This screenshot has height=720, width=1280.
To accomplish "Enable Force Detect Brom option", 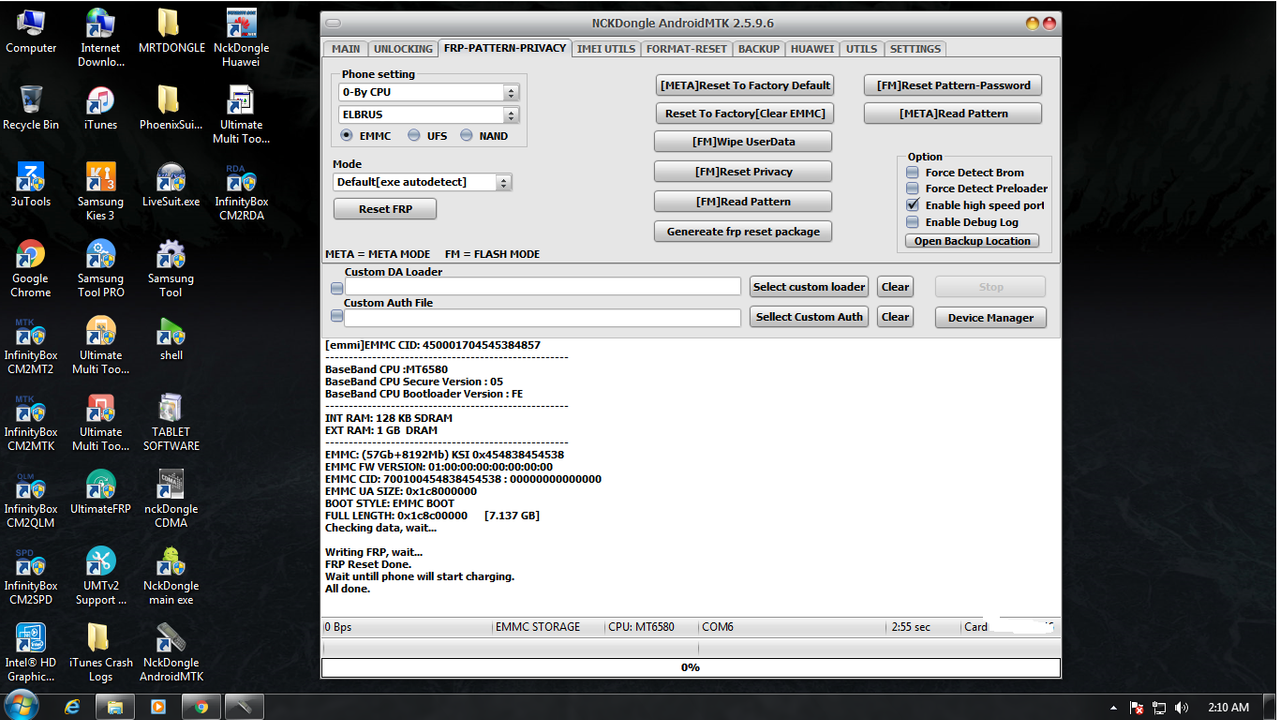I will tap(912, 173).
